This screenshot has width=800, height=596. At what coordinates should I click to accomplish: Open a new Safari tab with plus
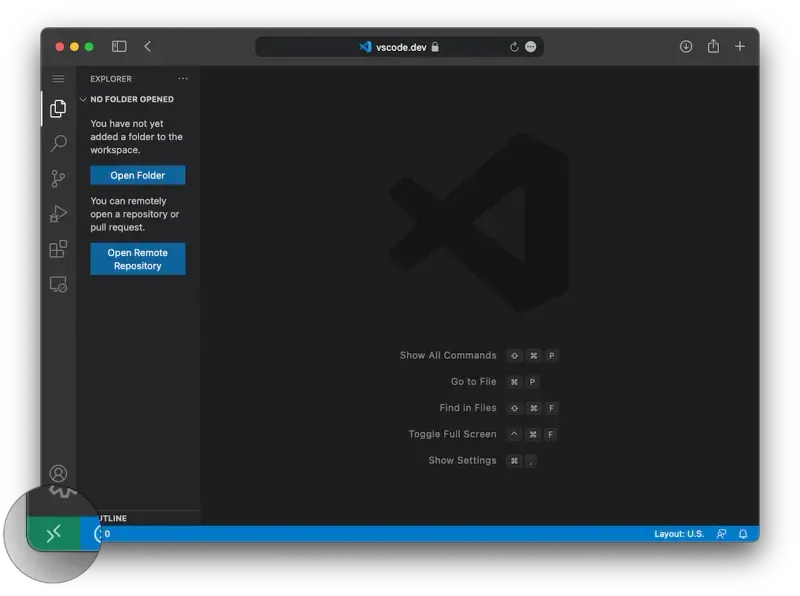point(740,46)
